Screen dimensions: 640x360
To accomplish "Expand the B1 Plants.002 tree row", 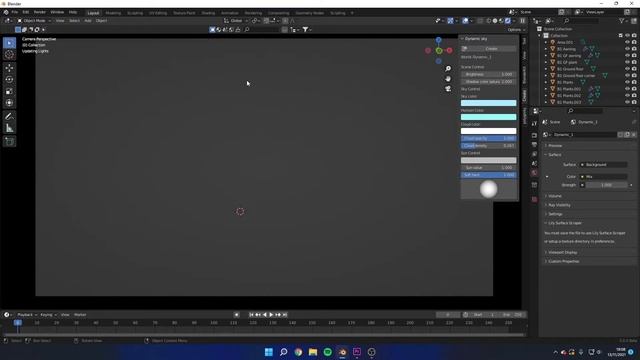I will (x=546, y=96).
